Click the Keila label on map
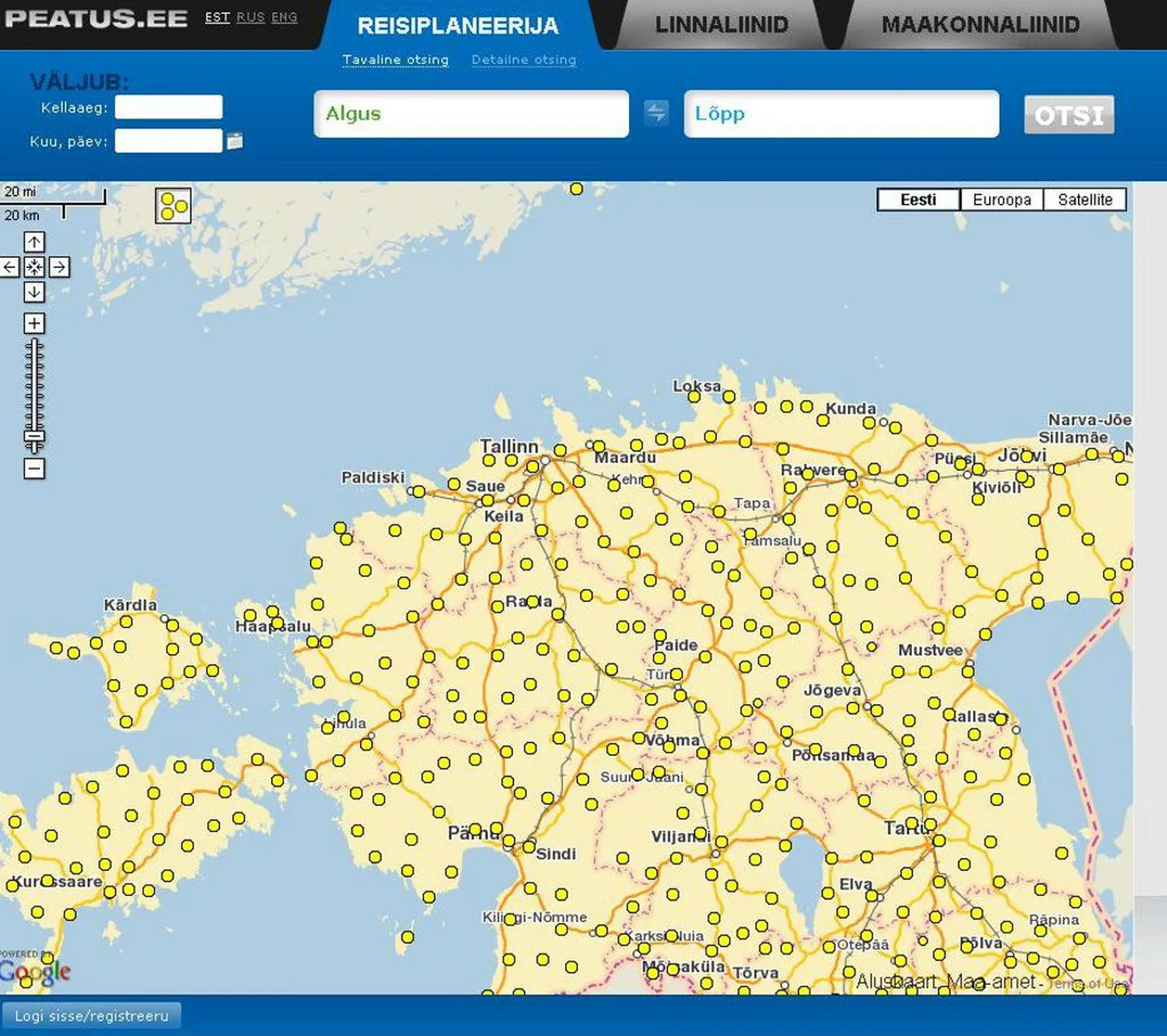The image size is (1167, 1036). point(503,516)
